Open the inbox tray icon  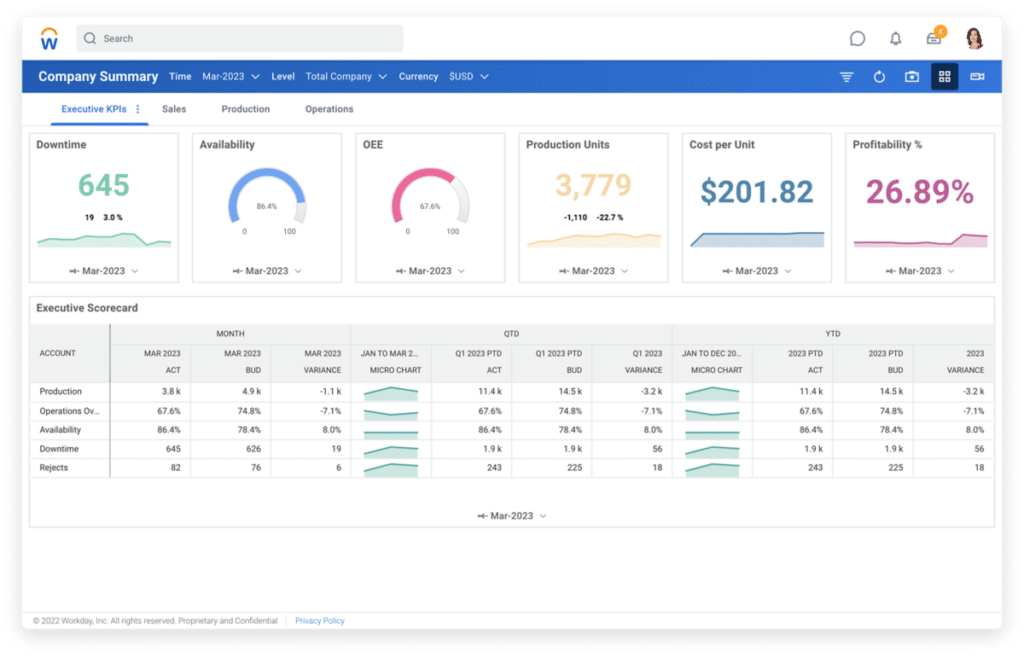coord(933,39)
